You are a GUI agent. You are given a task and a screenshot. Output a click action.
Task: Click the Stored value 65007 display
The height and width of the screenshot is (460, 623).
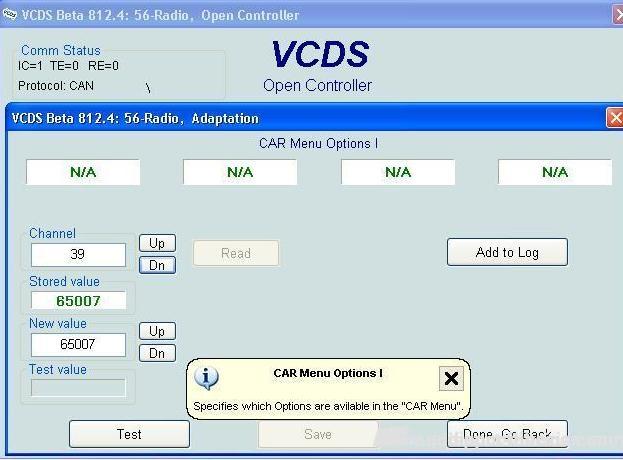(x=79, y=301)
